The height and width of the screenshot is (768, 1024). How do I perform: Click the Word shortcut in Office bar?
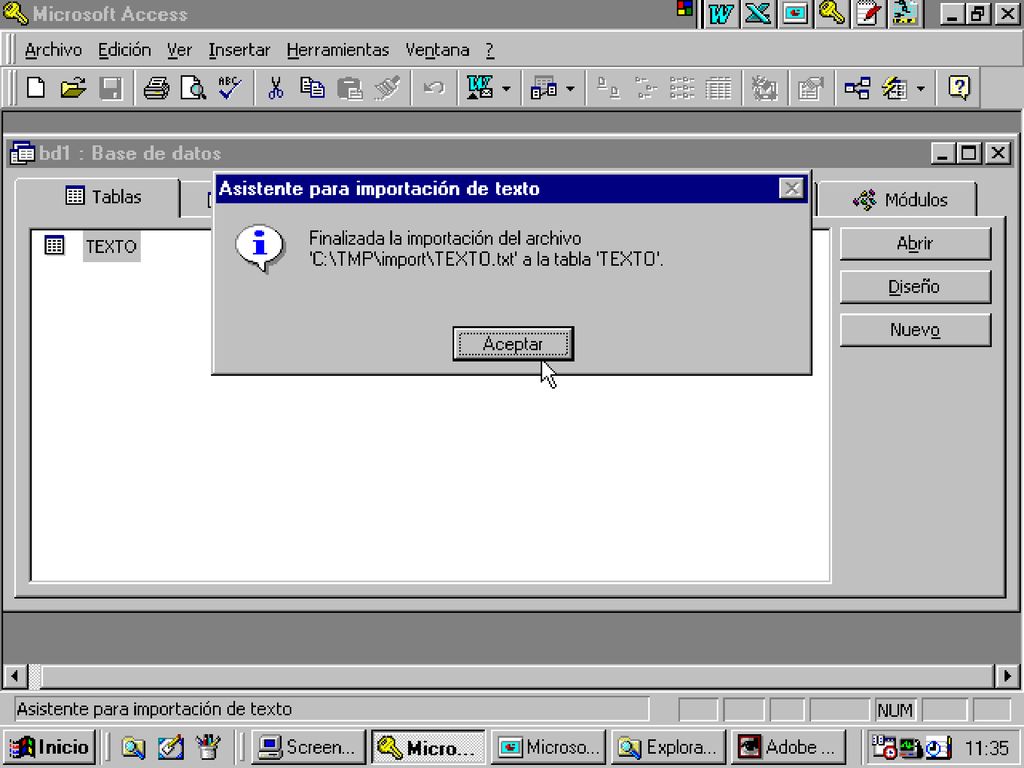(721, 14)
